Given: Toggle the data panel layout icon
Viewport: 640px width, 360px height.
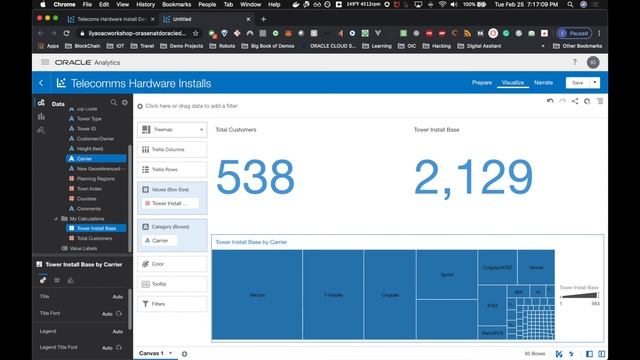Looking at the screenshot, I should 589,354.
